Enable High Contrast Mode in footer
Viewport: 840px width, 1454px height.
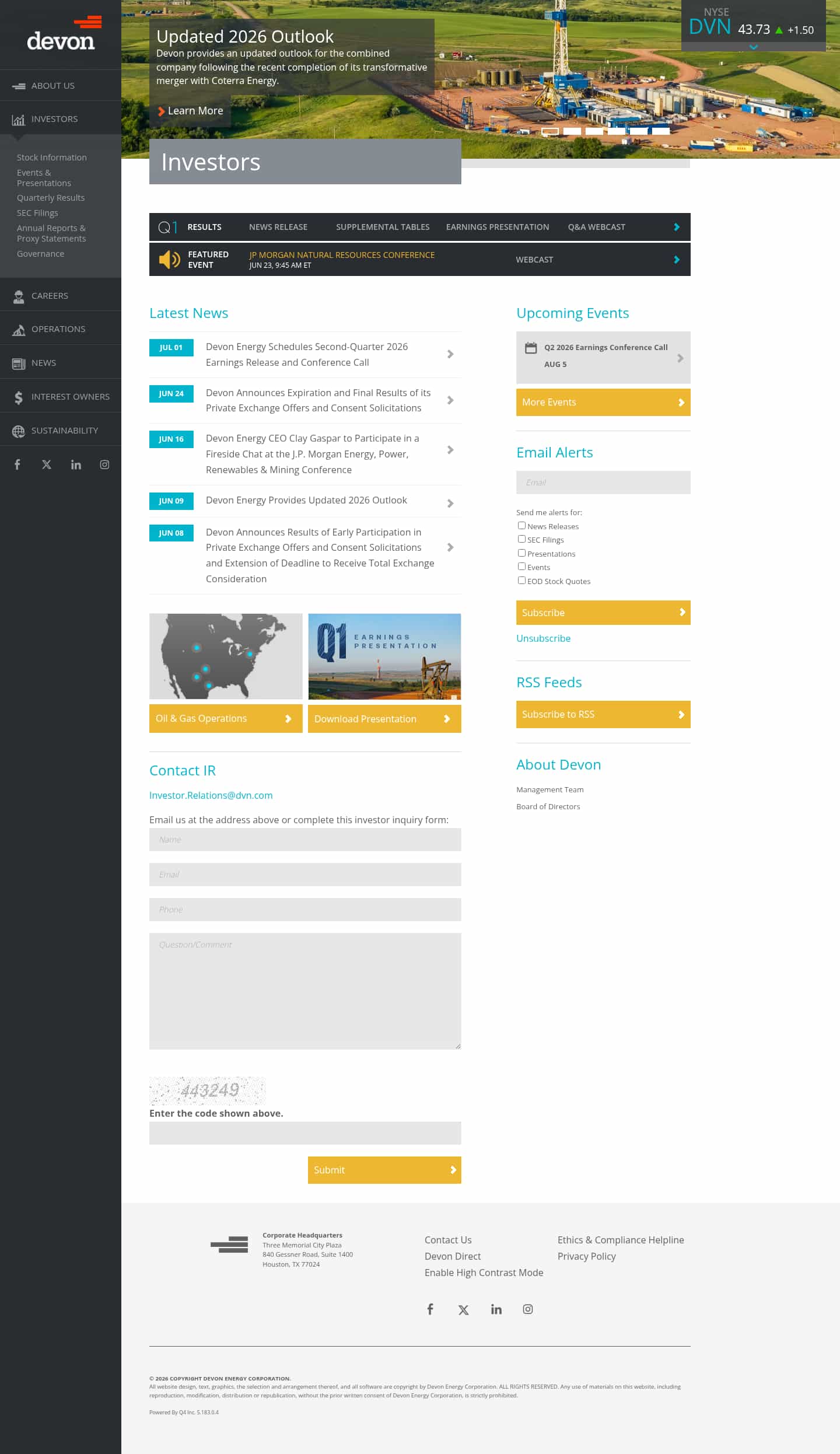pyautogui.click(x=484, y=1273)
